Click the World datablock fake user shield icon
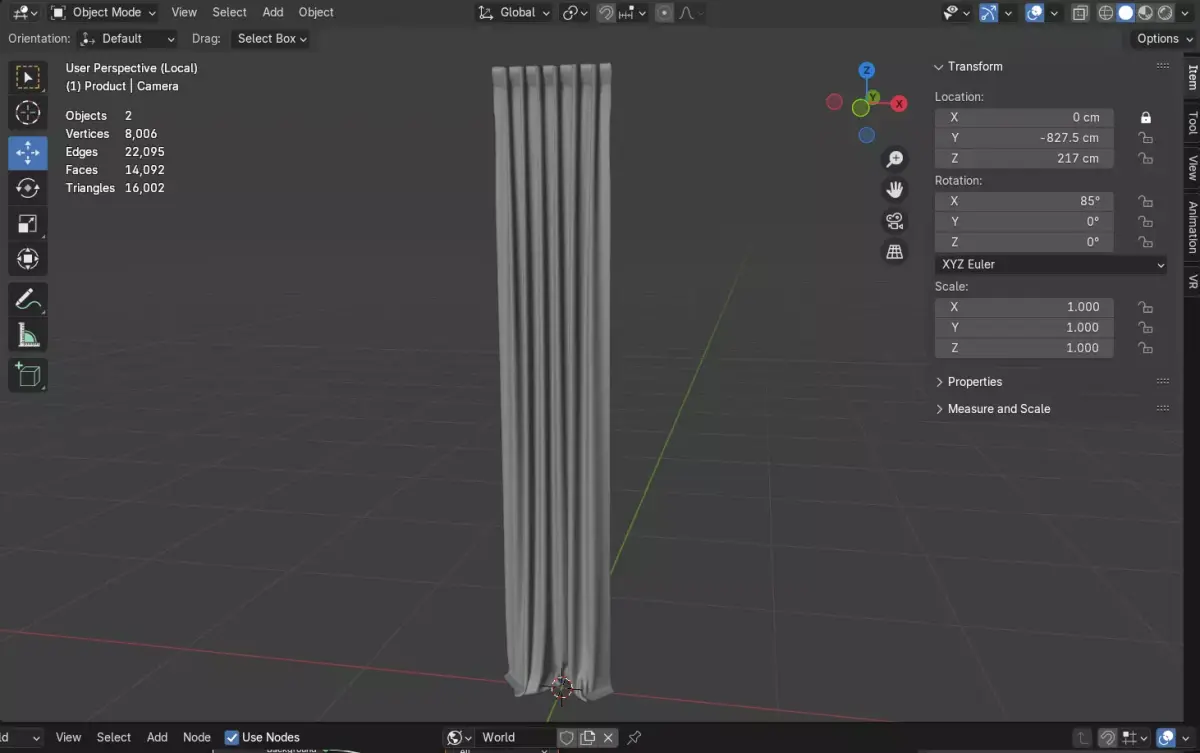 (566, 738)
